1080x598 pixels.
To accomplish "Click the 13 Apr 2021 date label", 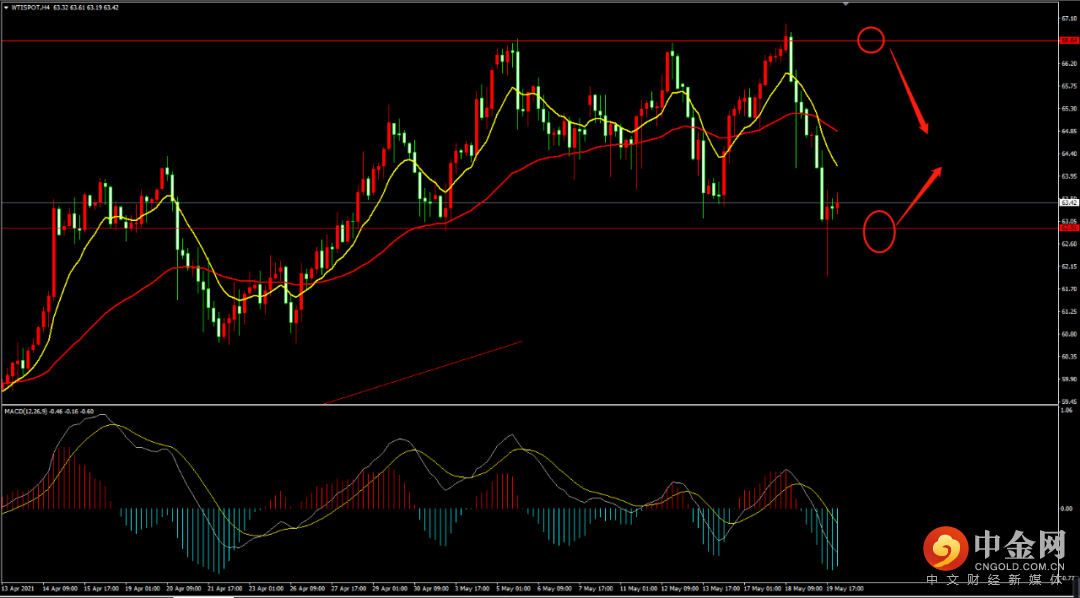I will tap(18, 589).
